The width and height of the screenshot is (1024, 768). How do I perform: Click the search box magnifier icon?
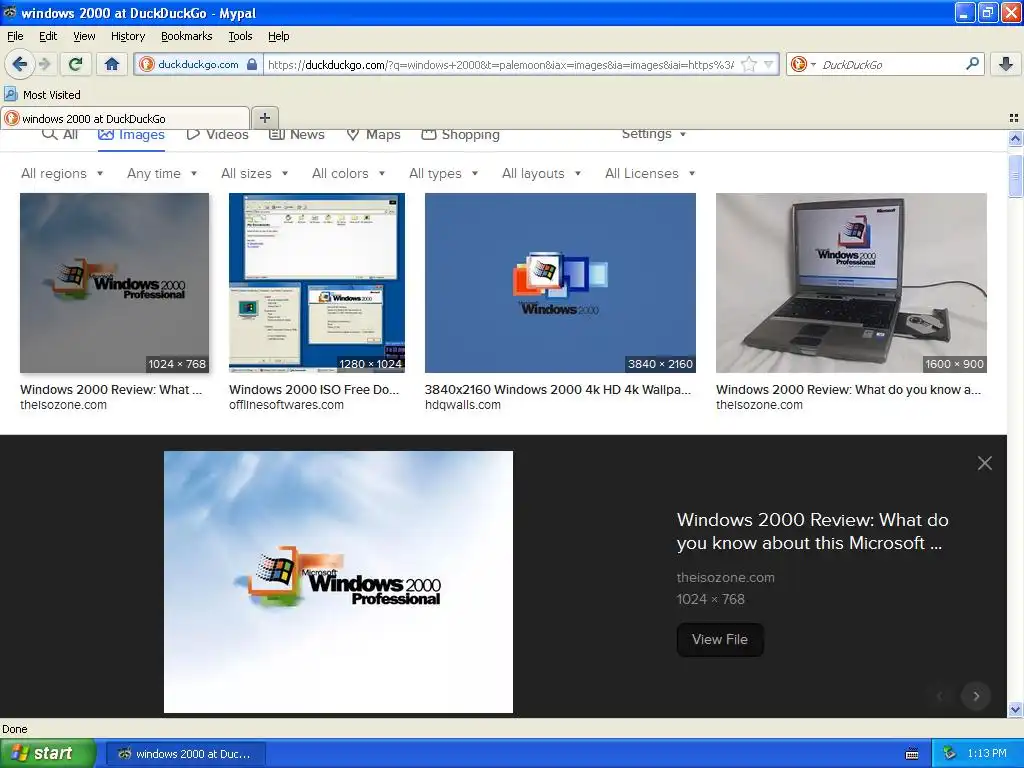pos(972,63)
